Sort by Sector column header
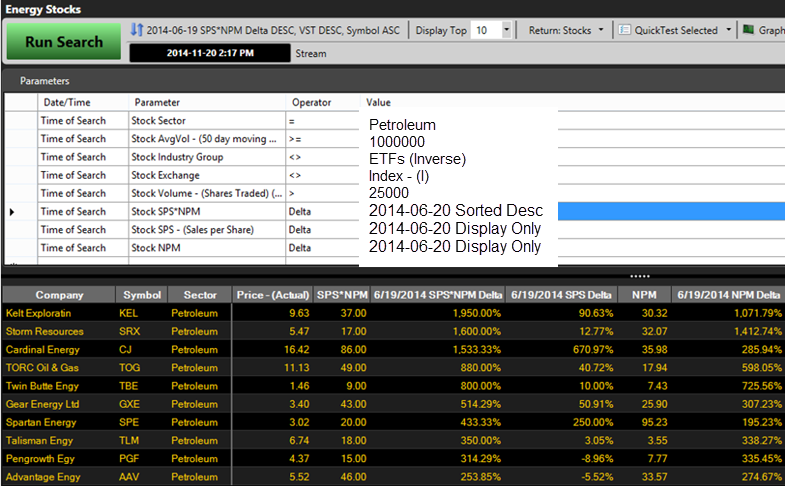The height and width of the screenshot is (486, 785). point(200,295)
